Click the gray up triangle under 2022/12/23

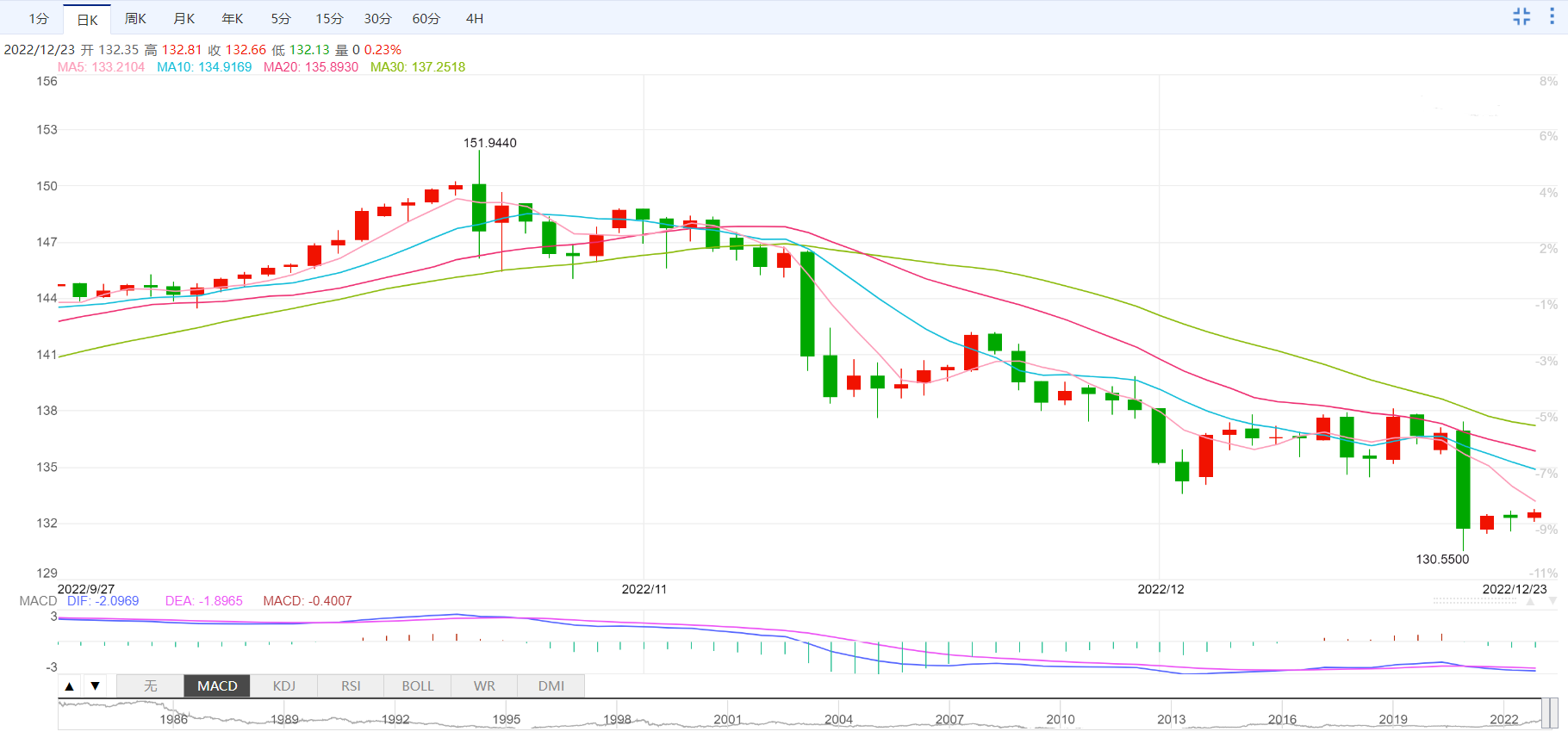pos(1530,602)
